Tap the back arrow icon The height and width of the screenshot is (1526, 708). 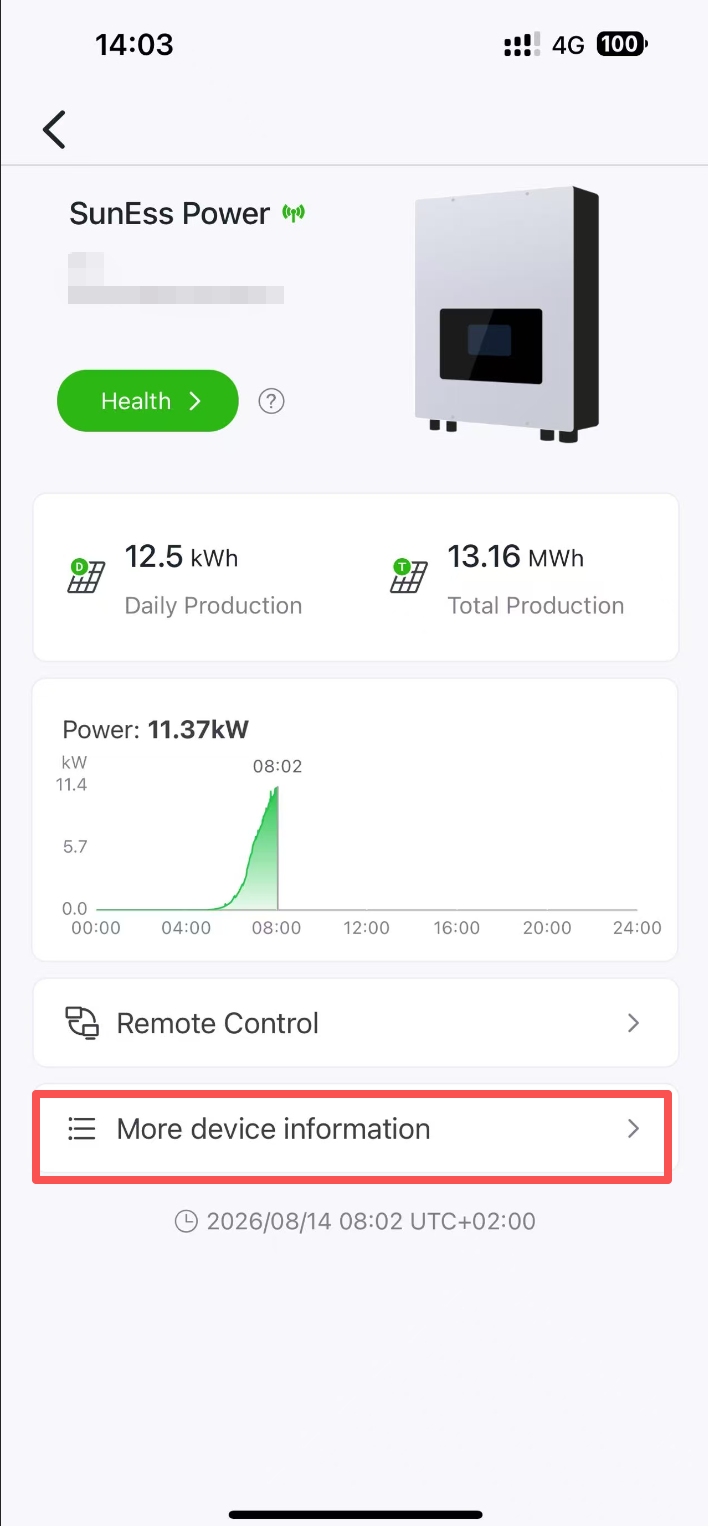point(54,130)
